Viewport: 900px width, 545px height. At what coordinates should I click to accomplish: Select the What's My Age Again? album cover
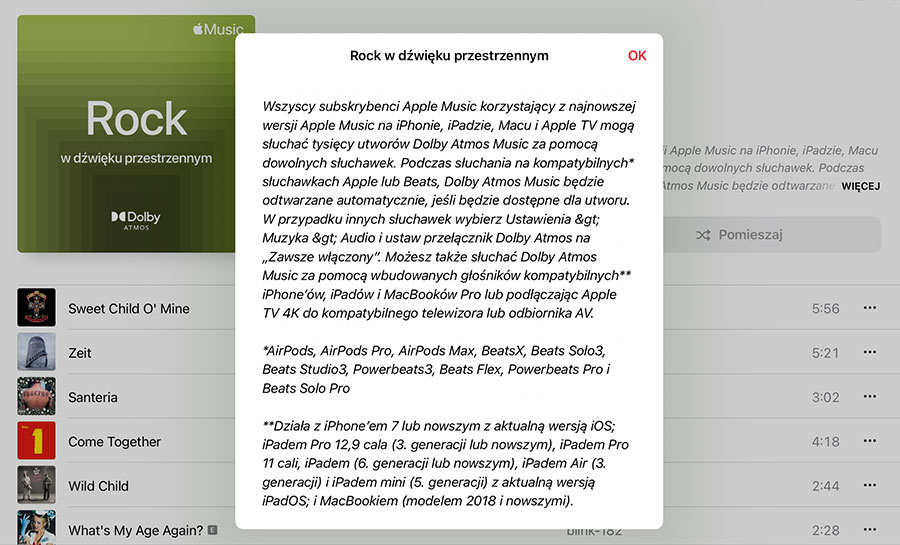point(36,528)
